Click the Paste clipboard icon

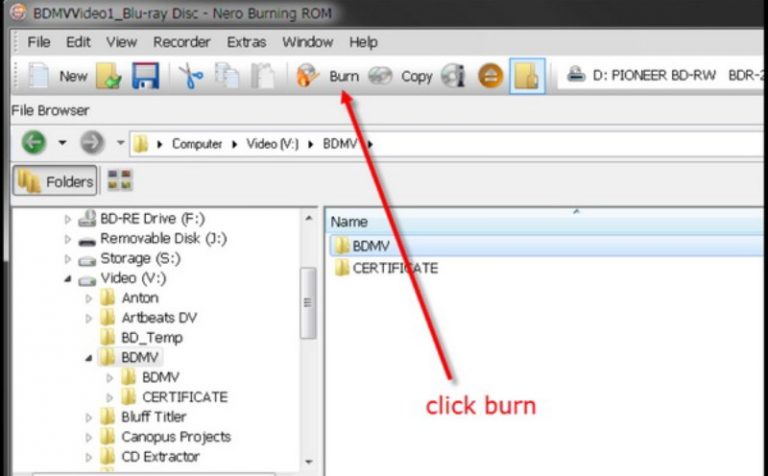click(x=263, y=76)
